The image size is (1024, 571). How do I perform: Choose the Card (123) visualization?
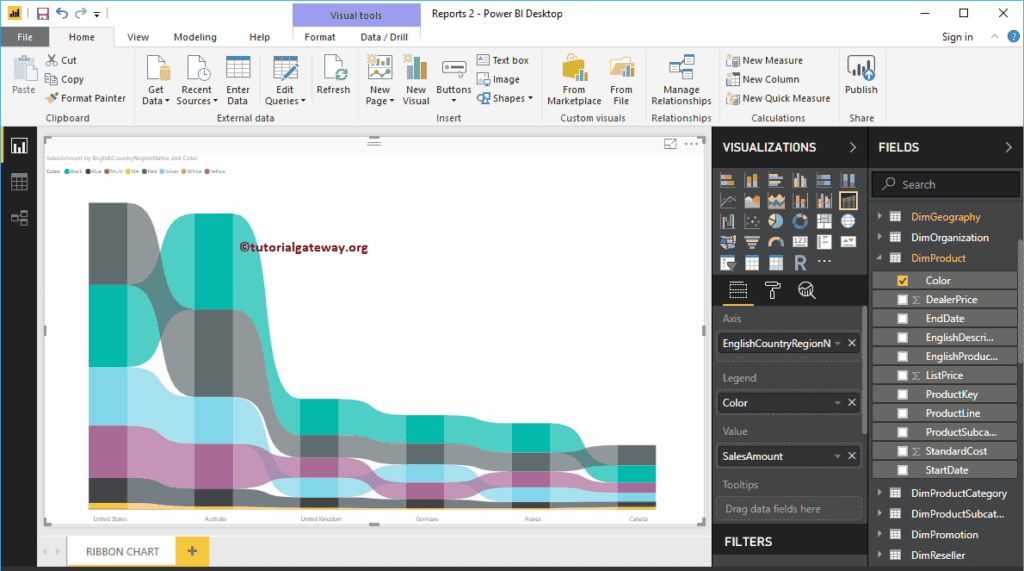[800, 242]
